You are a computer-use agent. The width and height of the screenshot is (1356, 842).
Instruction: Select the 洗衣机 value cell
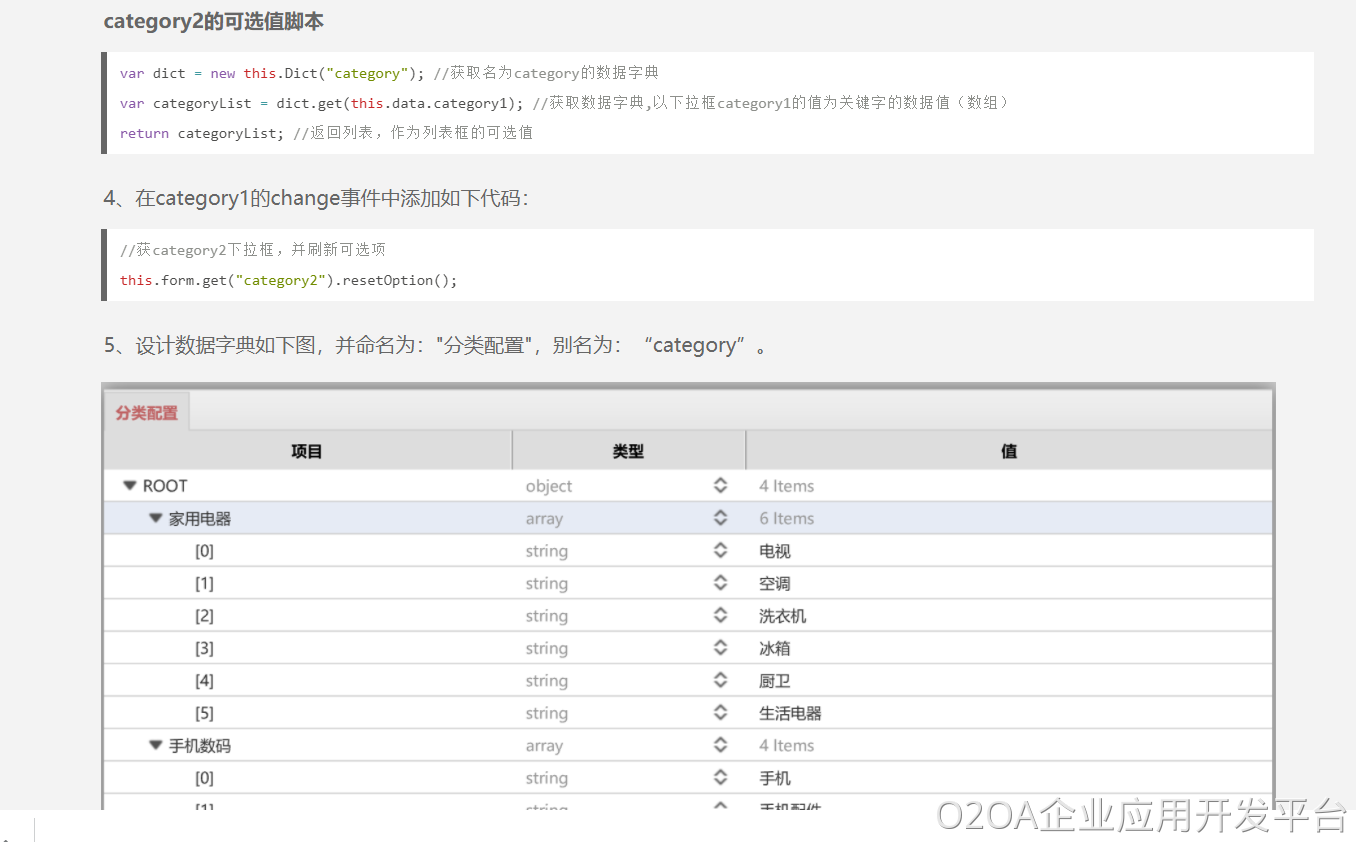coord(782,616)
